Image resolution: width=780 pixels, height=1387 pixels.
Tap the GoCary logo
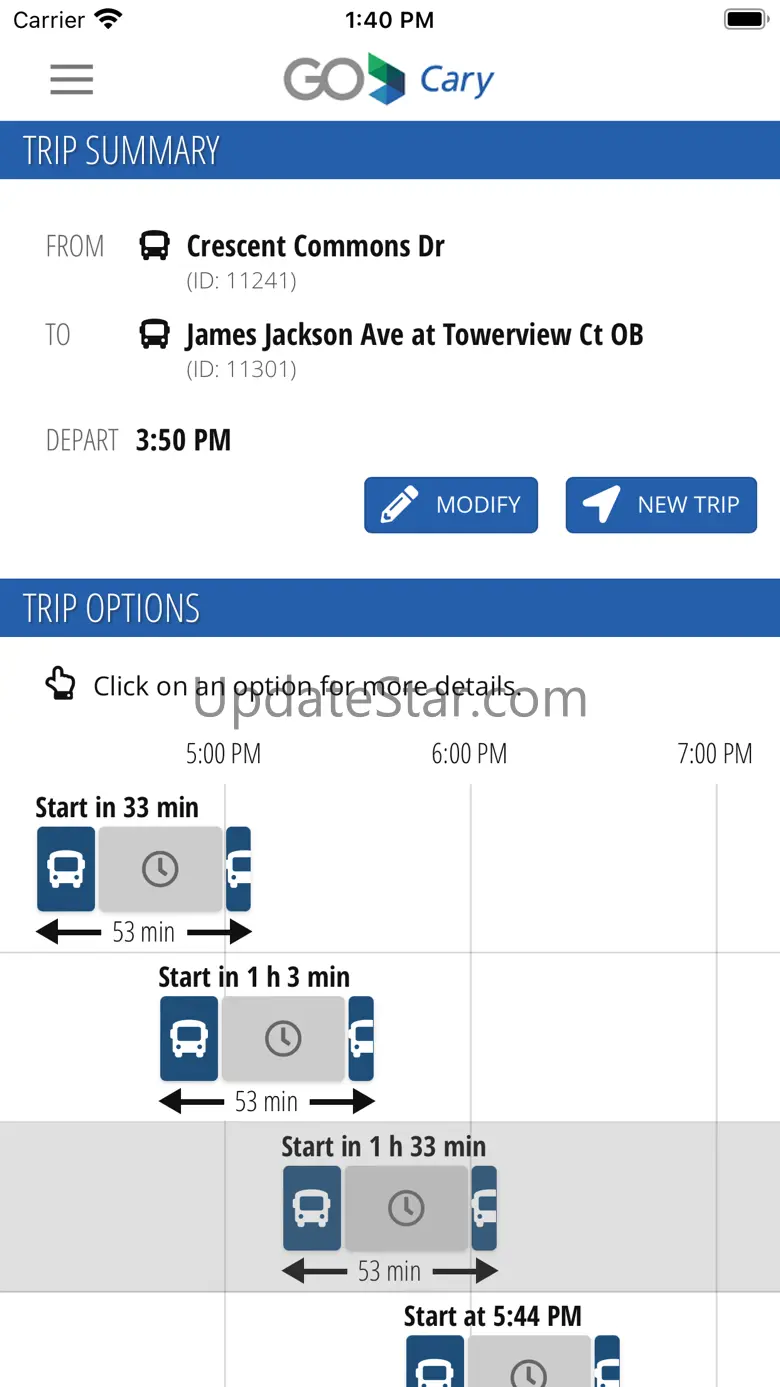pyautogui.click(x=389, y=79)
